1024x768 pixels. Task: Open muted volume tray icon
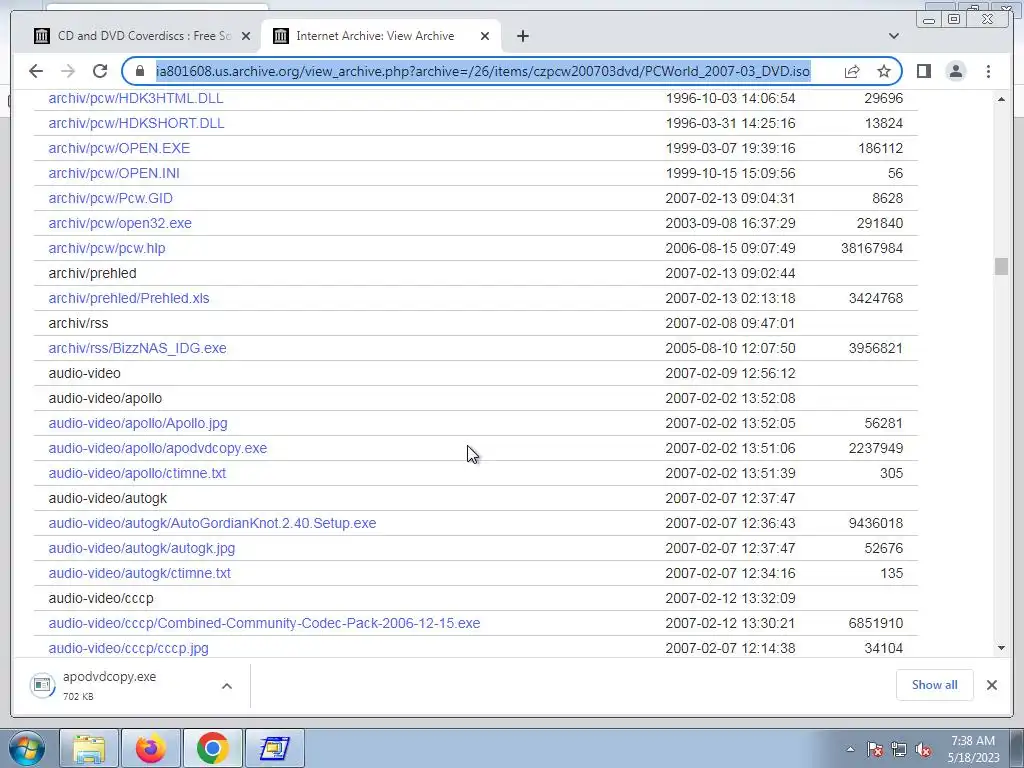[923, 750]
